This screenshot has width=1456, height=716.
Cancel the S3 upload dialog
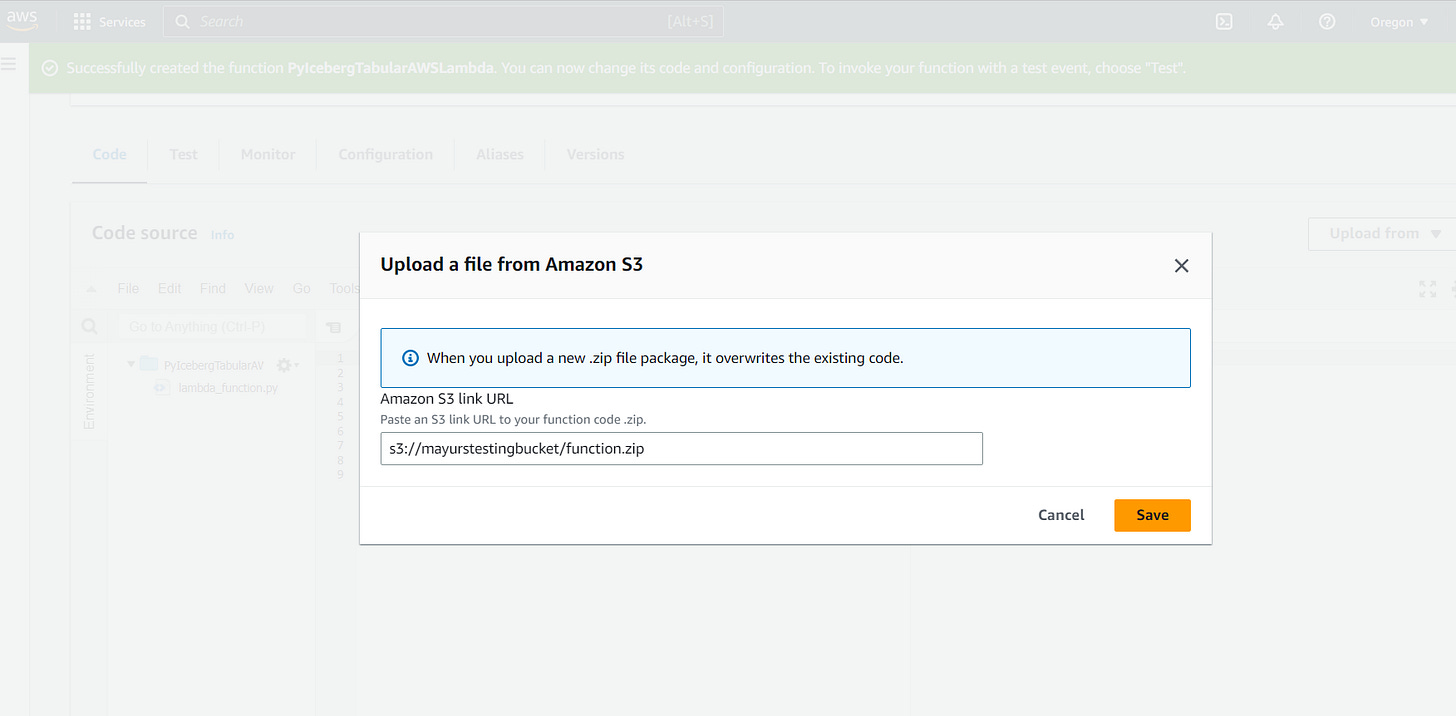tap(1061, 515)
